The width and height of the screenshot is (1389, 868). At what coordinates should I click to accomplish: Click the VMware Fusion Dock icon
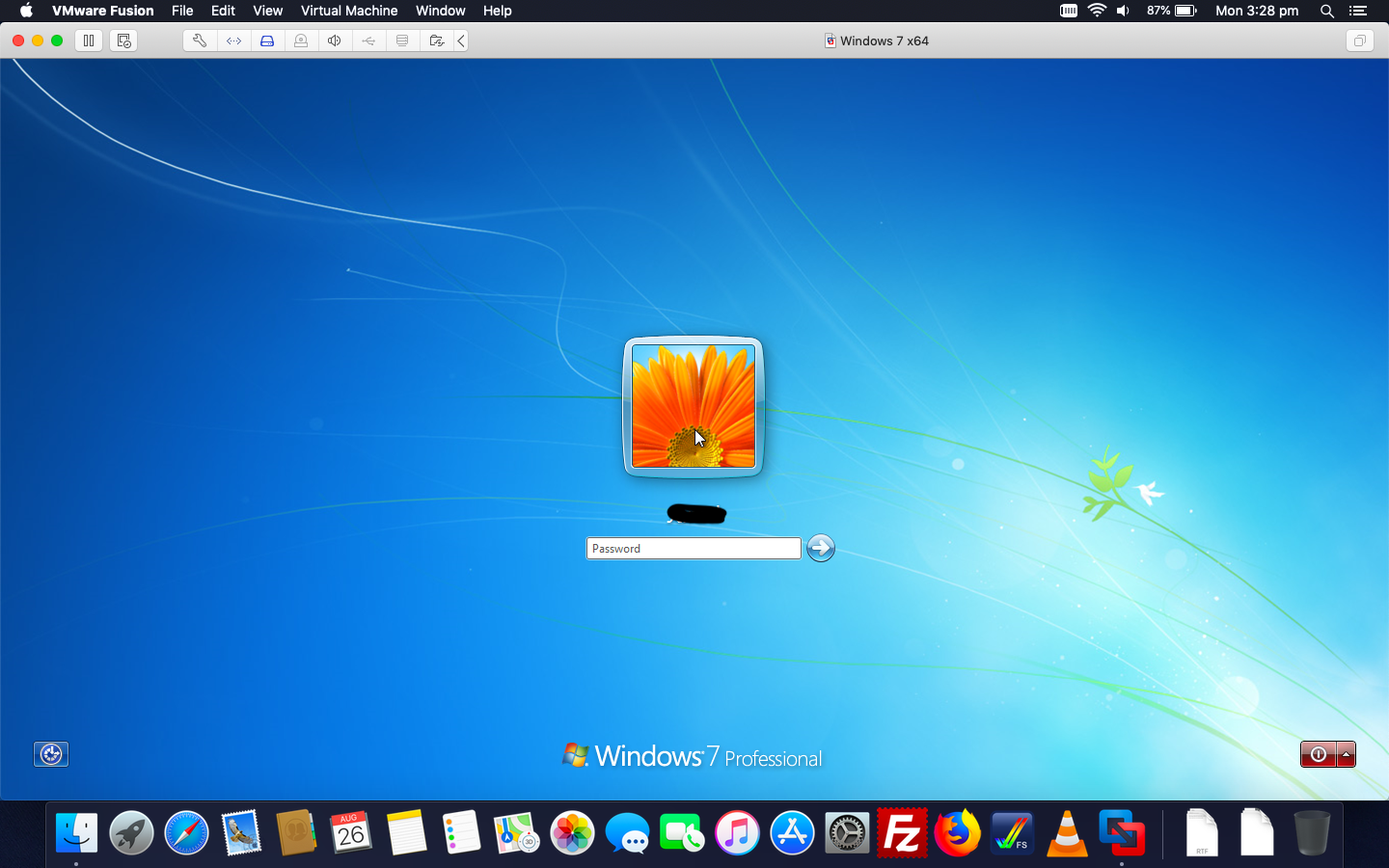pos(1122,832)
